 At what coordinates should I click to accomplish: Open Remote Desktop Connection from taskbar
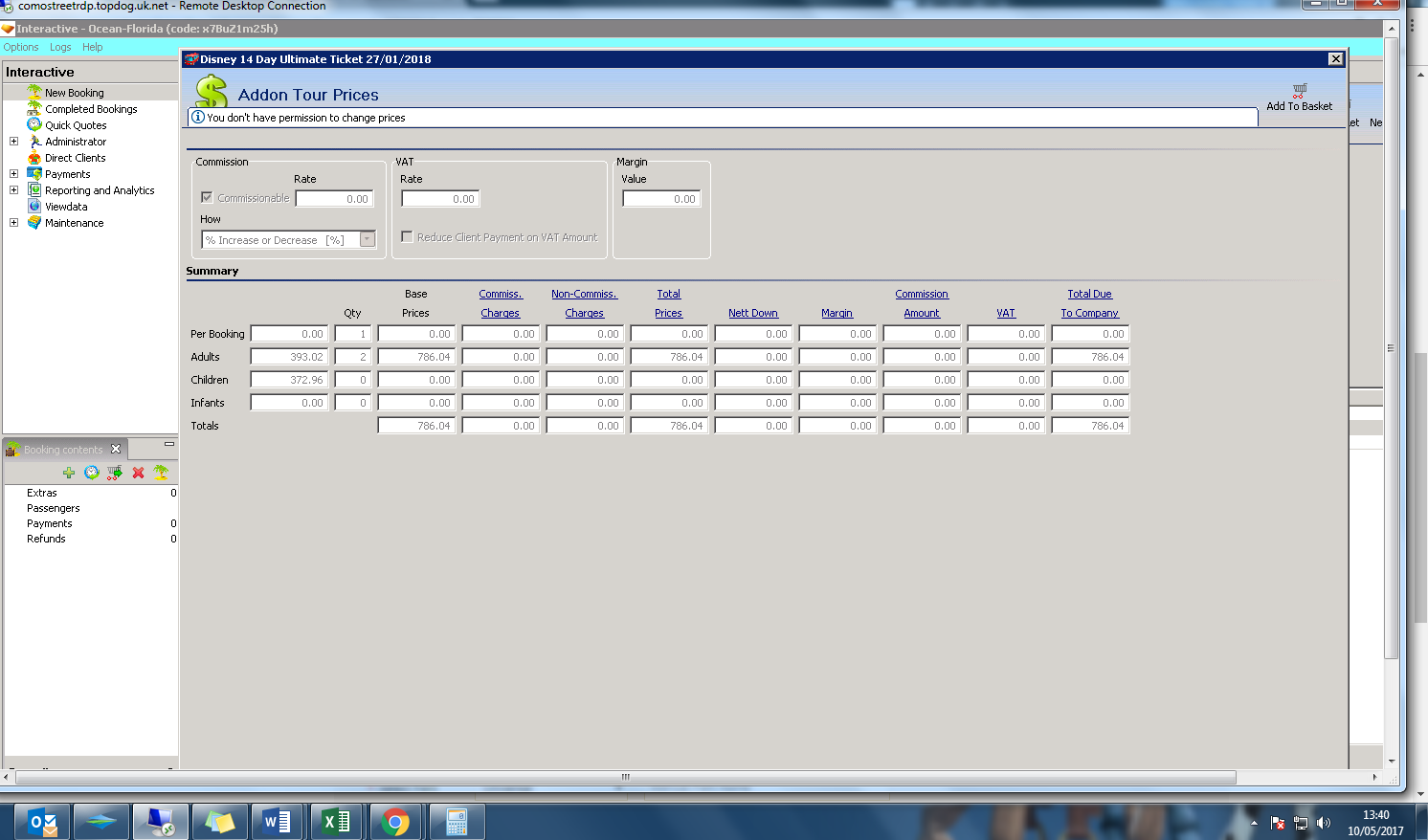(161, 822)
